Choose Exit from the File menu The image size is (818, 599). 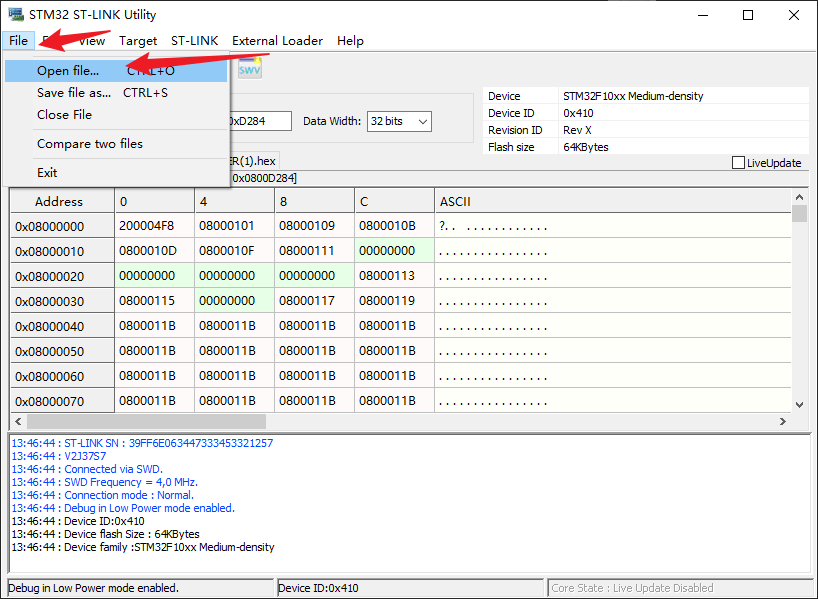tap(116, 173)
